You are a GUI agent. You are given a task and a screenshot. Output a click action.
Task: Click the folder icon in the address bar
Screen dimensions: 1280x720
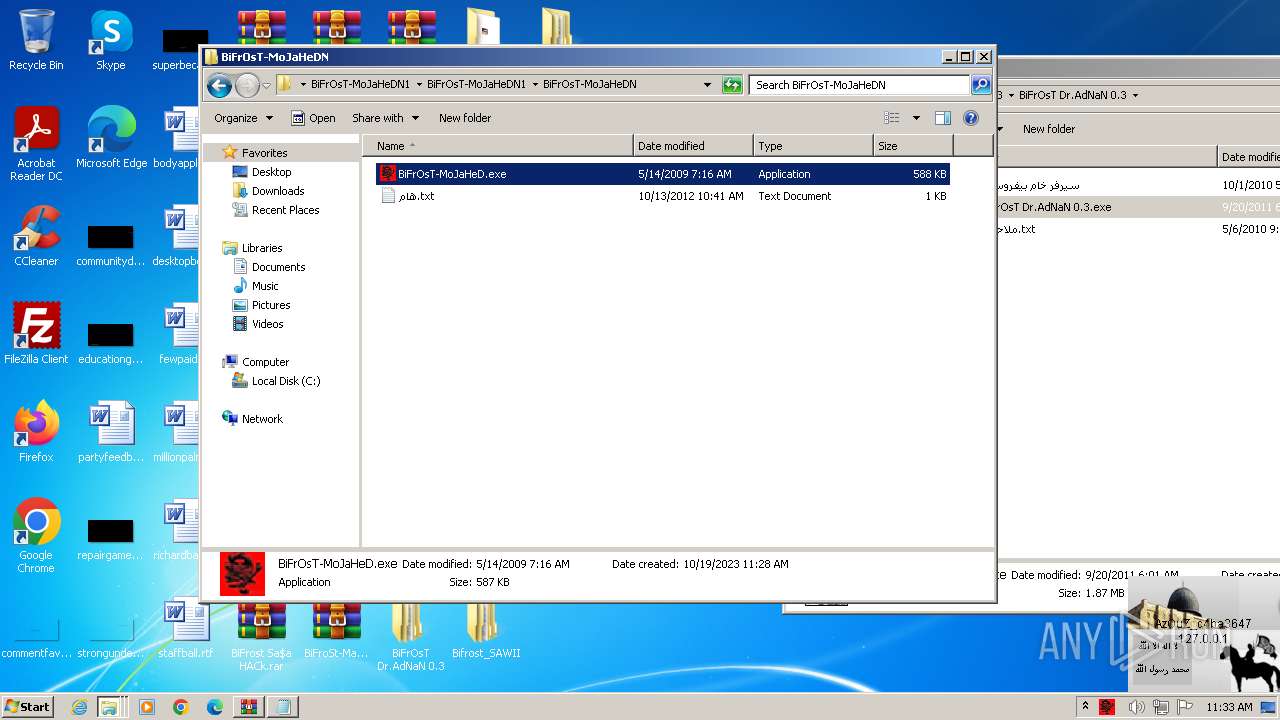point(284,84)
